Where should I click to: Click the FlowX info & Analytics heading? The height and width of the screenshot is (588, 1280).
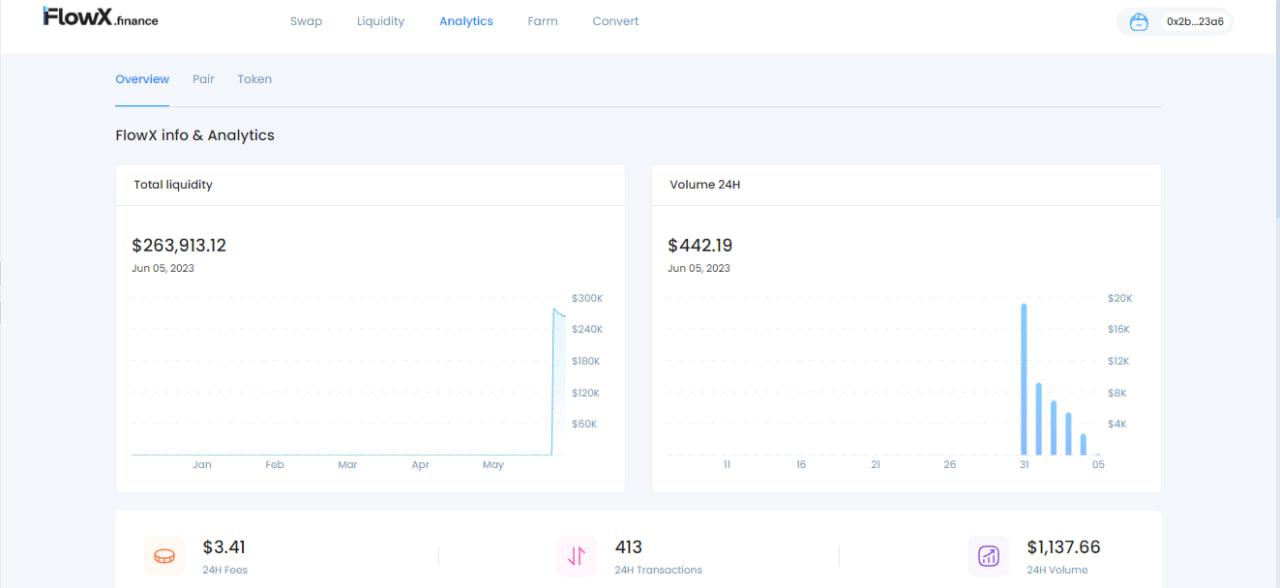(195, 135)
